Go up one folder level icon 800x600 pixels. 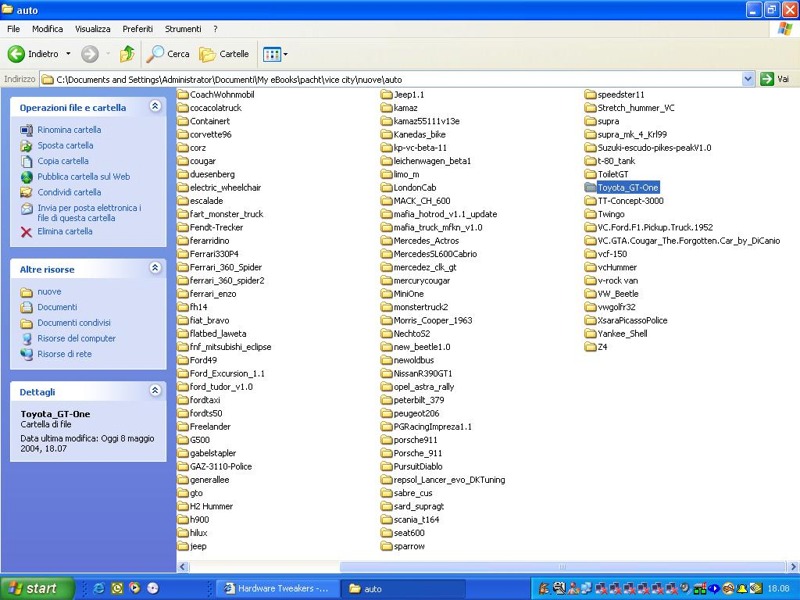click(x=127, y=54)
